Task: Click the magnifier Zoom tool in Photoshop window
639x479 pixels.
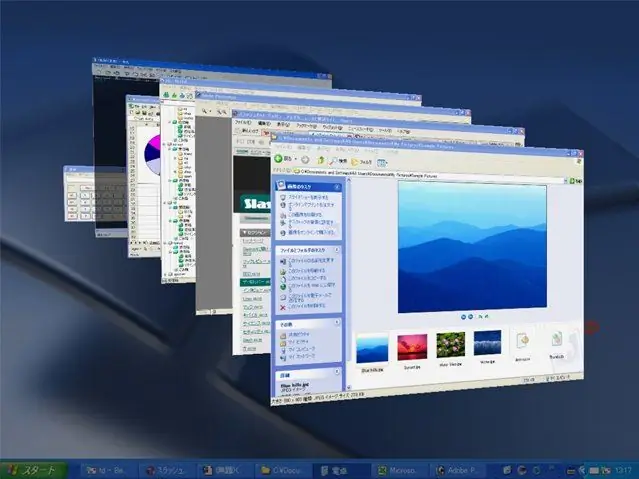Action: (x=203, y=110)
